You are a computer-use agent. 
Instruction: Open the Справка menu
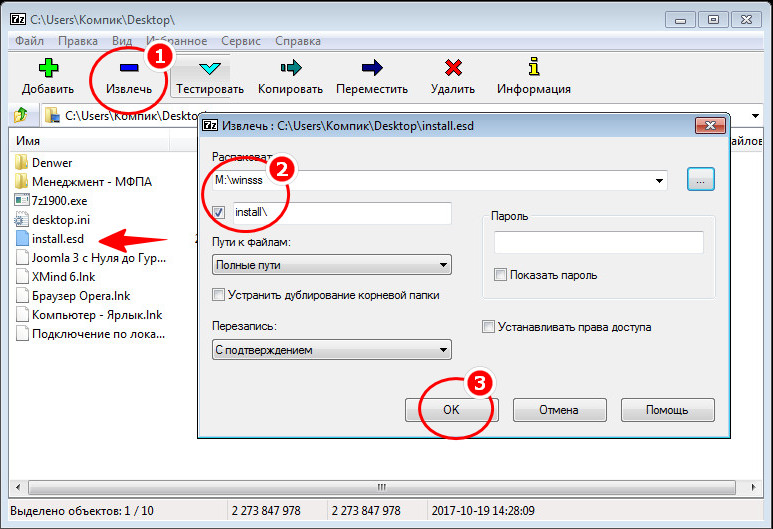(x=298, y=41)
